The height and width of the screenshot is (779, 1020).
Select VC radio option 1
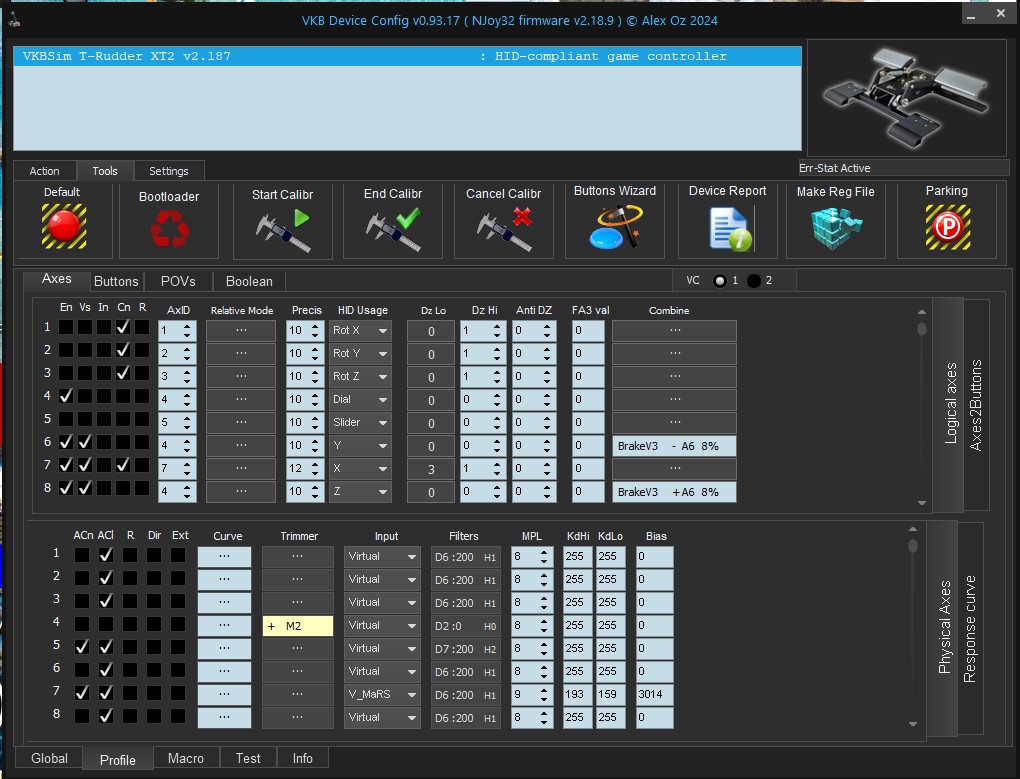tap(719, 281)
